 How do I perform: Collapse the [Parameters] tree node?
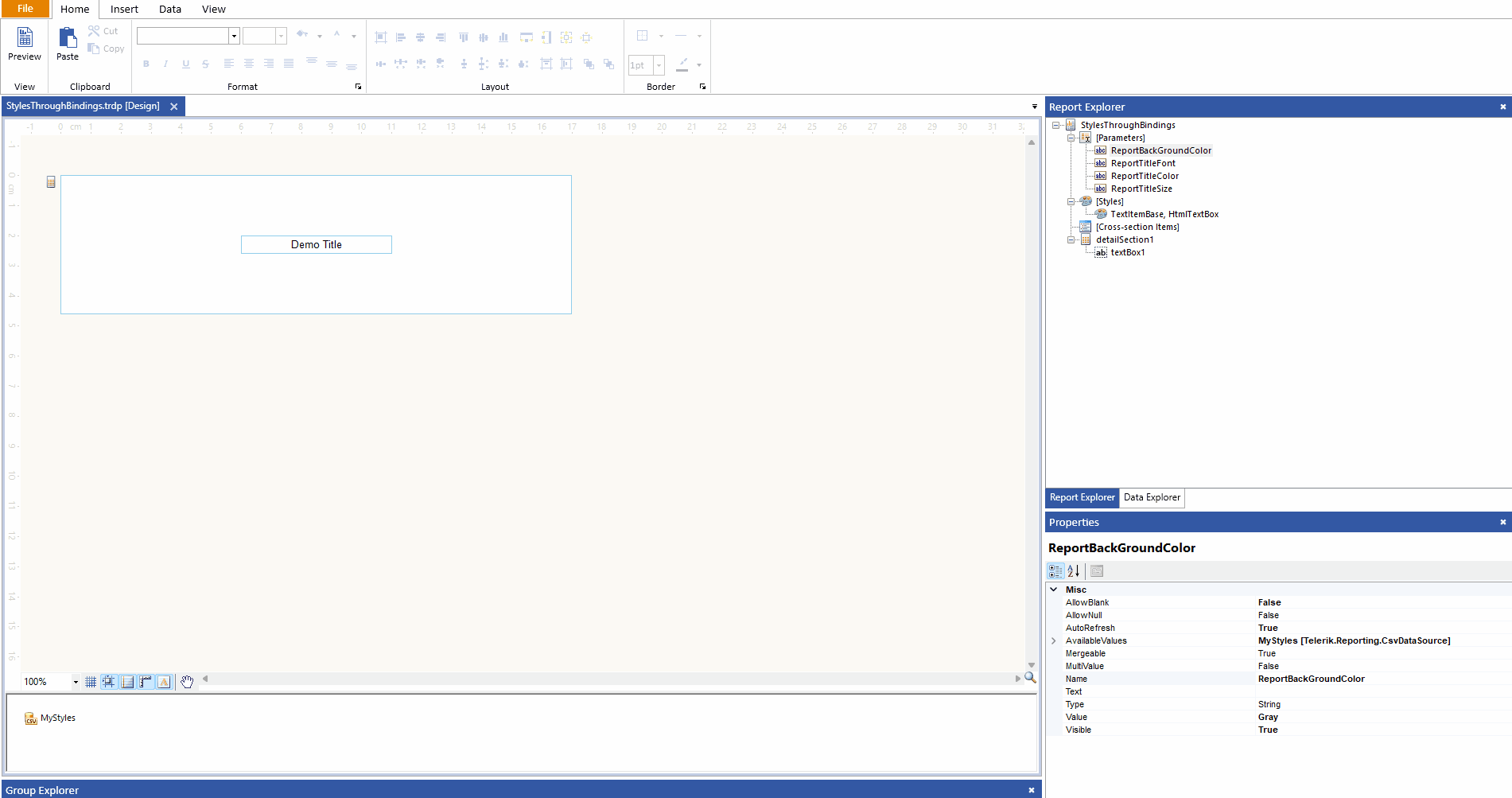pos(1071,138)
